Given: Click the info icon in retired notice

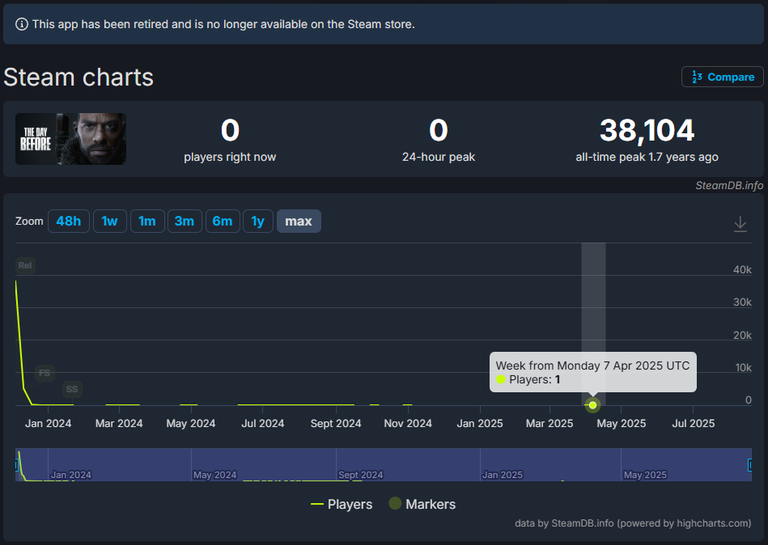Looking at the screenshot, I should 22,24.
